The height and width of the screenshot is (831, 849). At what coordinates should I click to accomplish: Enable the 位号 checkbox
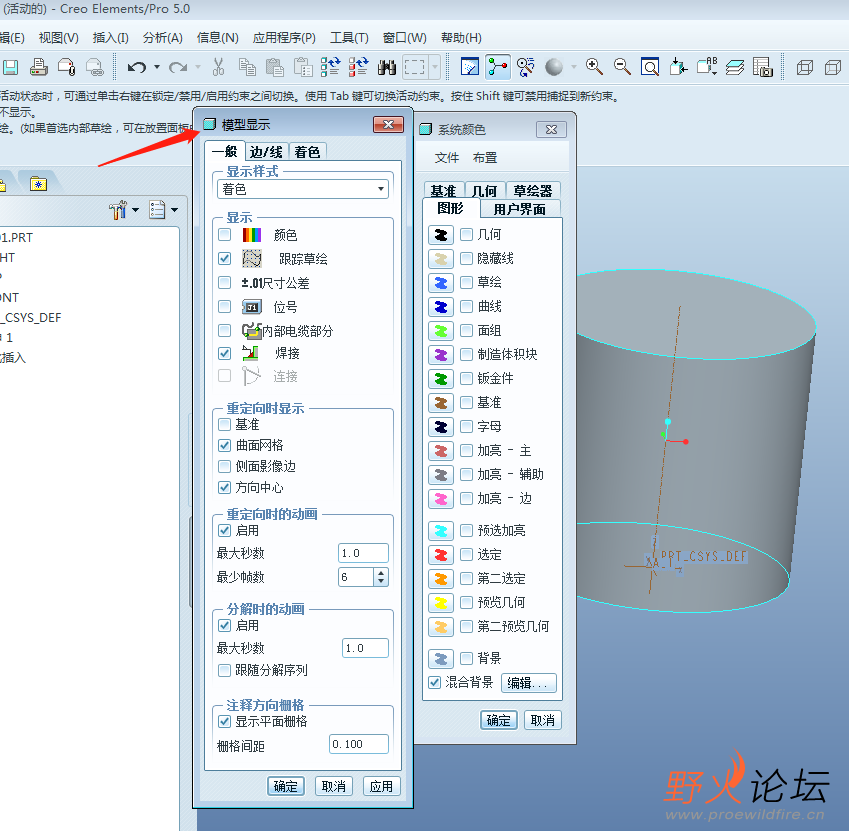[224, 307]
